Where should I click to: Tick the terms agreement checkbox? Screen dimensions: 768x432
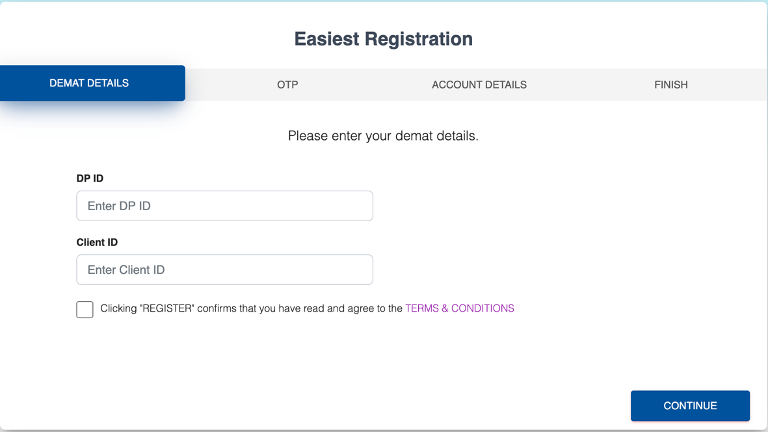pos(85,309)
